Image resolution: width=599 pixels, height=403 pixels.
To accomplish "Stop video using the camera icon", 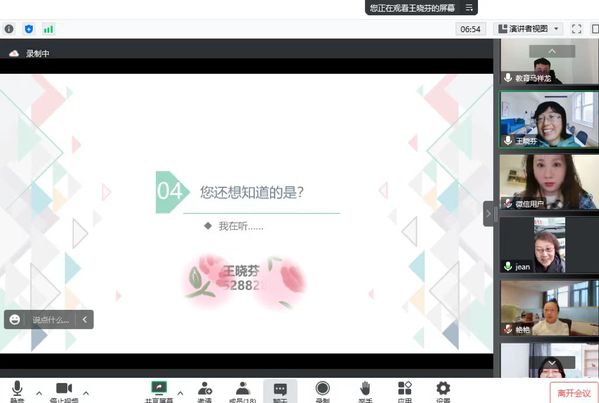I will click(64, 388).
